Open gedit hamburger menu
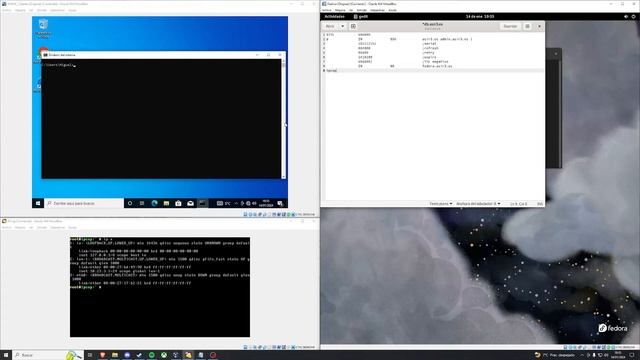The image size is (640, 360). pyautogui.click(x=527, y=26)
